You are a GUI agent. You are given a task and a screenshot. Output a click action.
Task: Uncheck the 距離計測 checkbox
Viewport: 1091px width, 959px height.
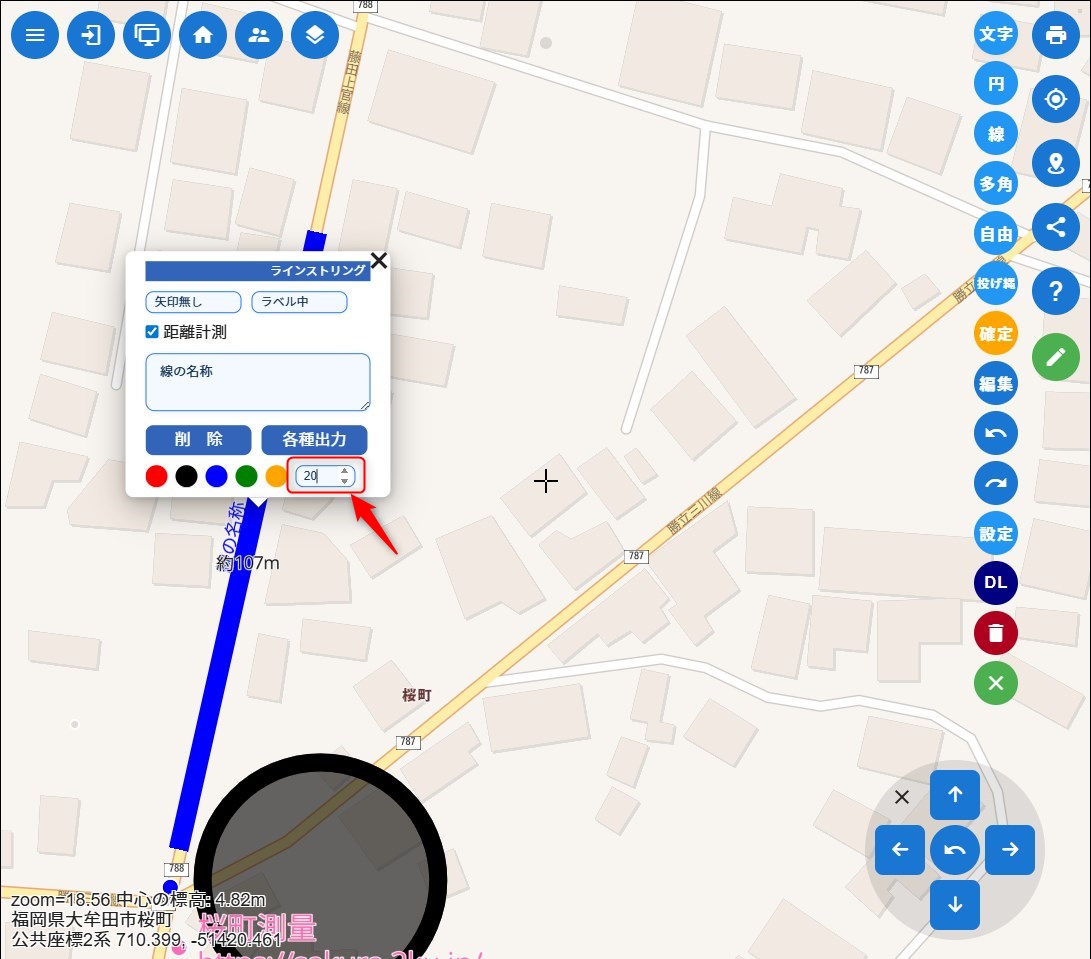click(153, 332)
